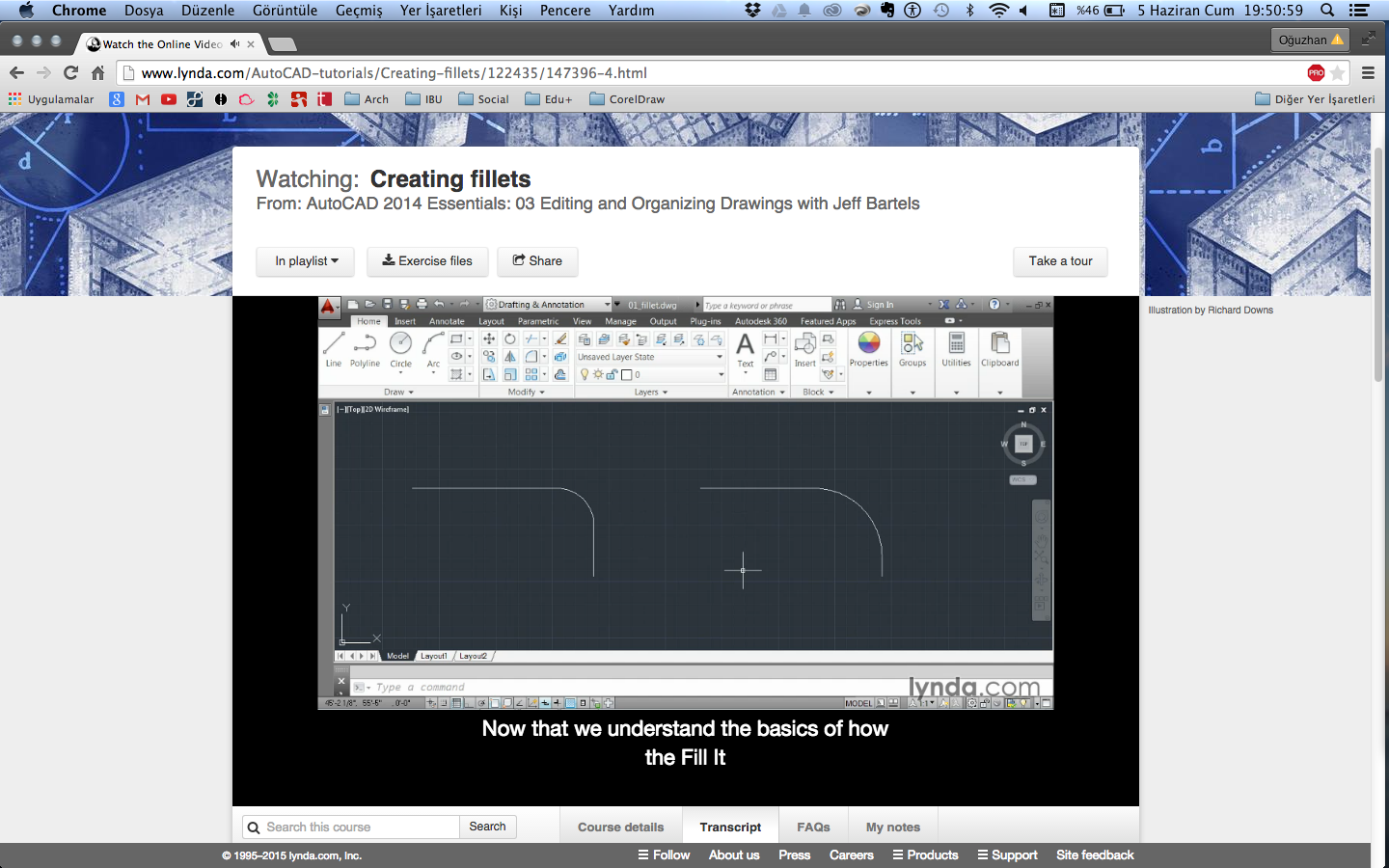Select the Rotate tool in Modify panel
Viewport: 1389px width, 868px height.
pos(510,339)
